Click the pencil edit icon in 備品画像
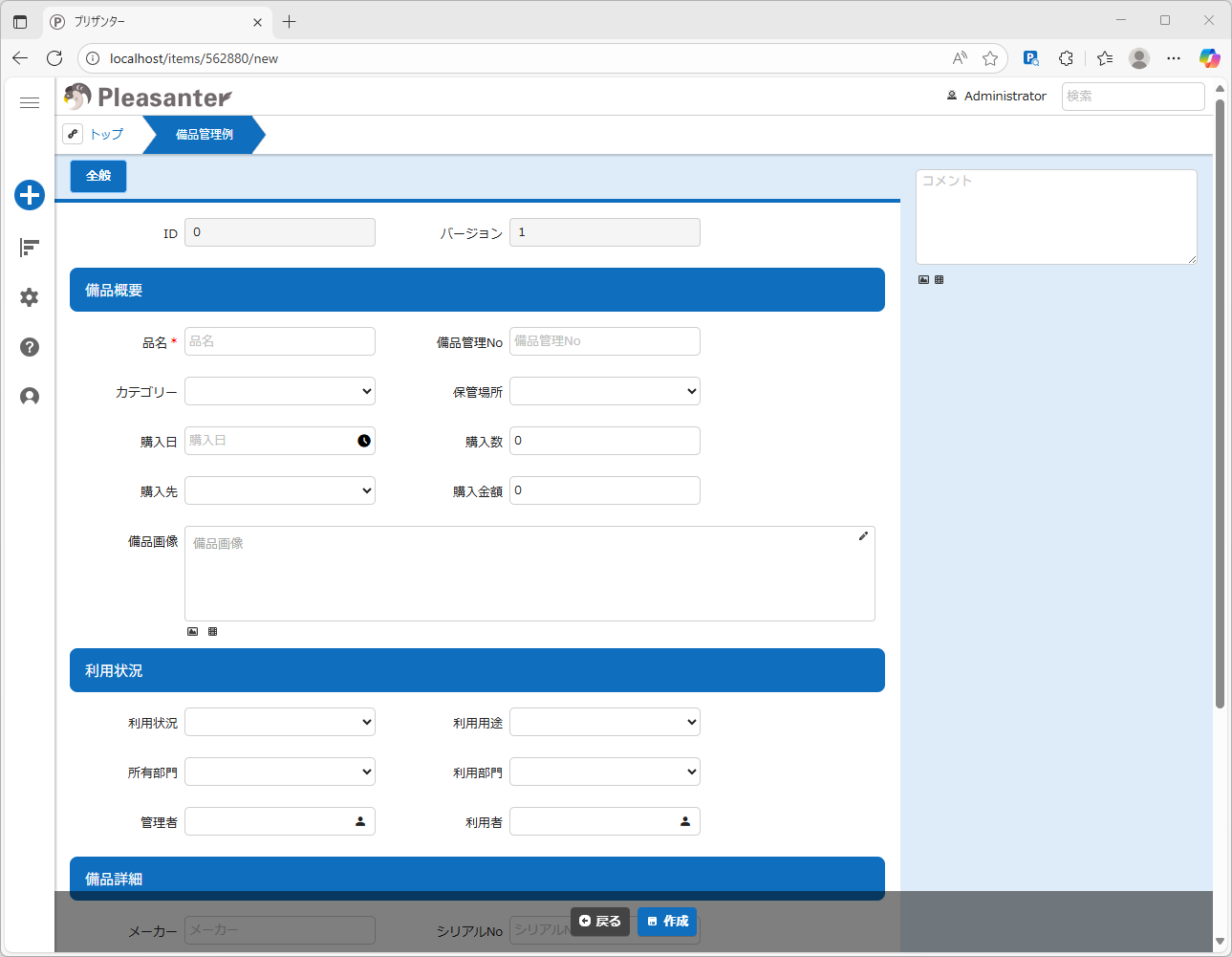This screenshot has height=957, width=1232. tap(863, 536)
